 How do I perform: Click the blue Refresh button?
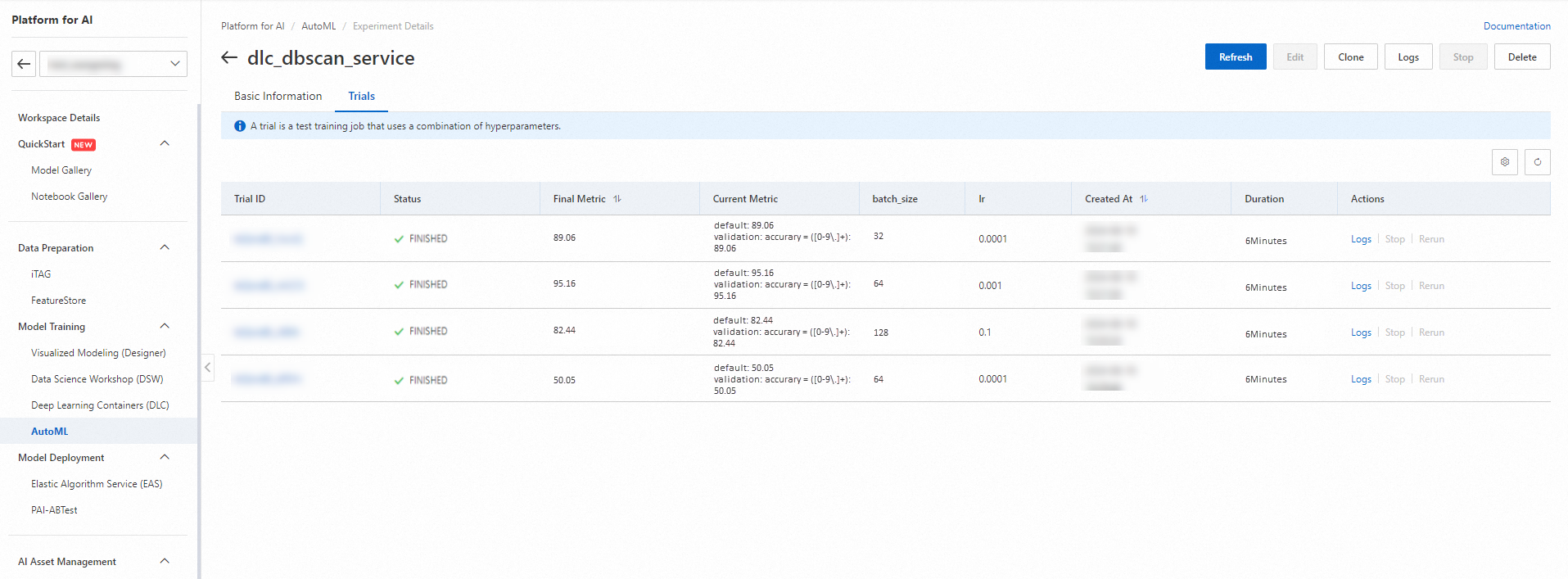point(1236,57)
